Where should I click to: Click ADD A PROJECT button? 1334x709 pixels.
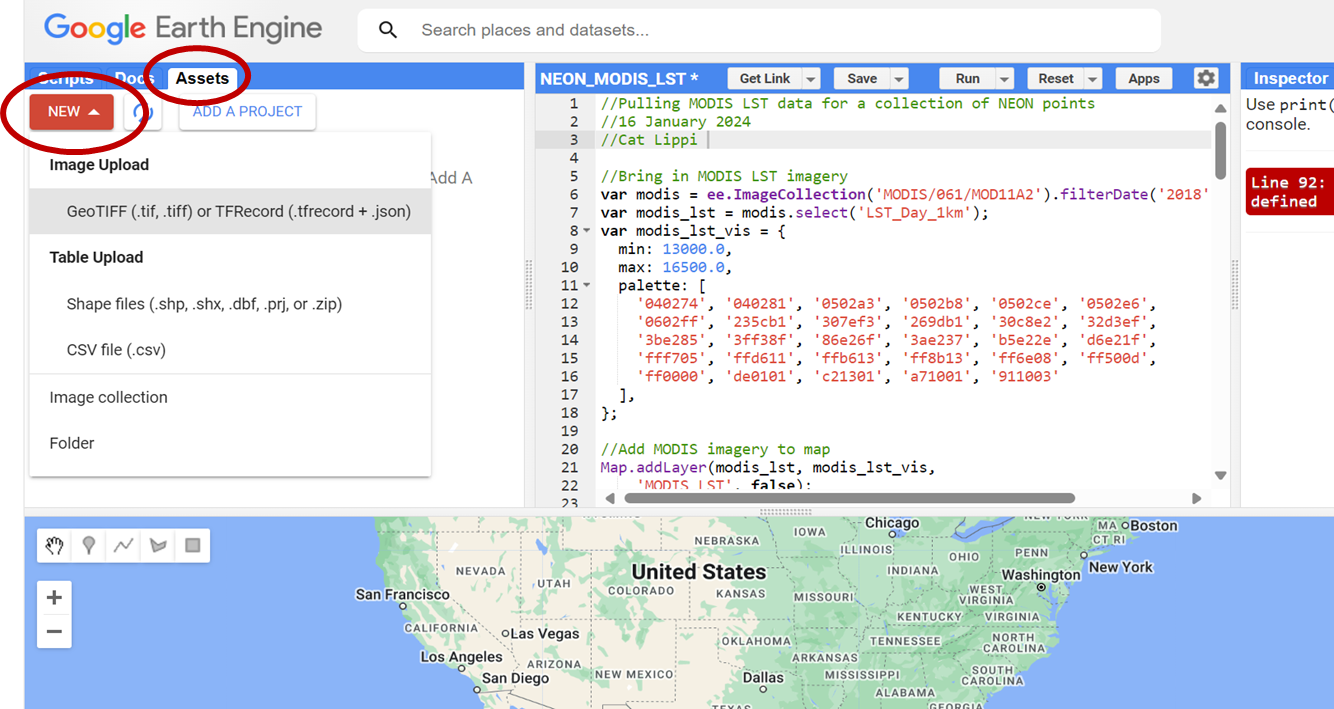click(247, 112)
